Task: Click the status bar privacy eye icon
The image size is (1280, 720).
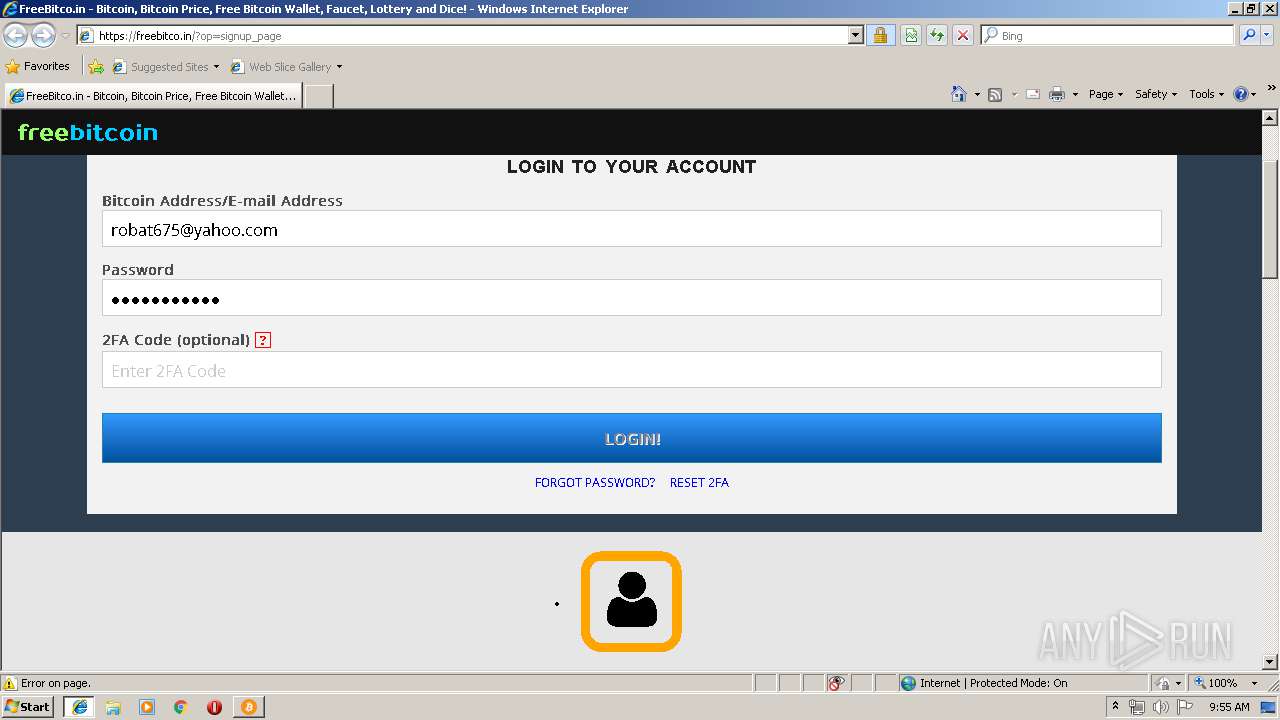Action: 836,683
